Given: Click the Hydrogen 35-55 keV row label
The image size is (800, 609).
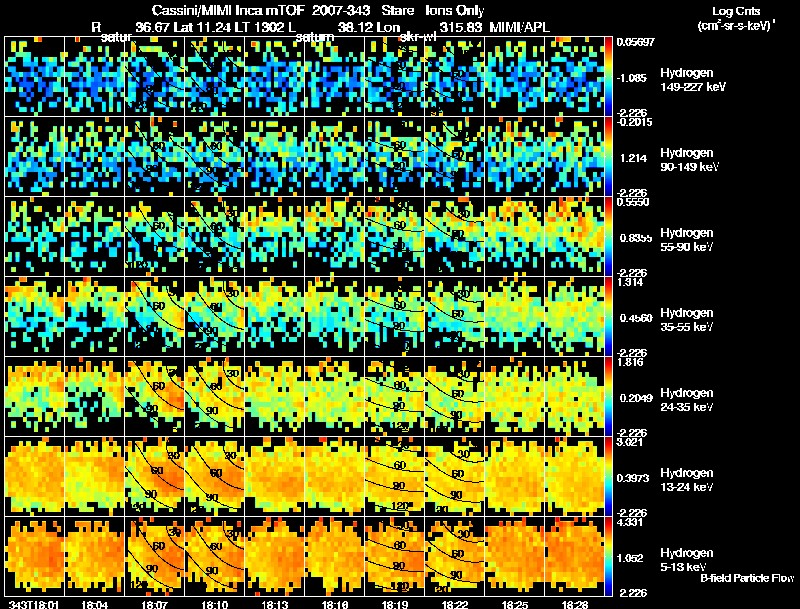Looking at the screenshot, I should click(687, 320).
